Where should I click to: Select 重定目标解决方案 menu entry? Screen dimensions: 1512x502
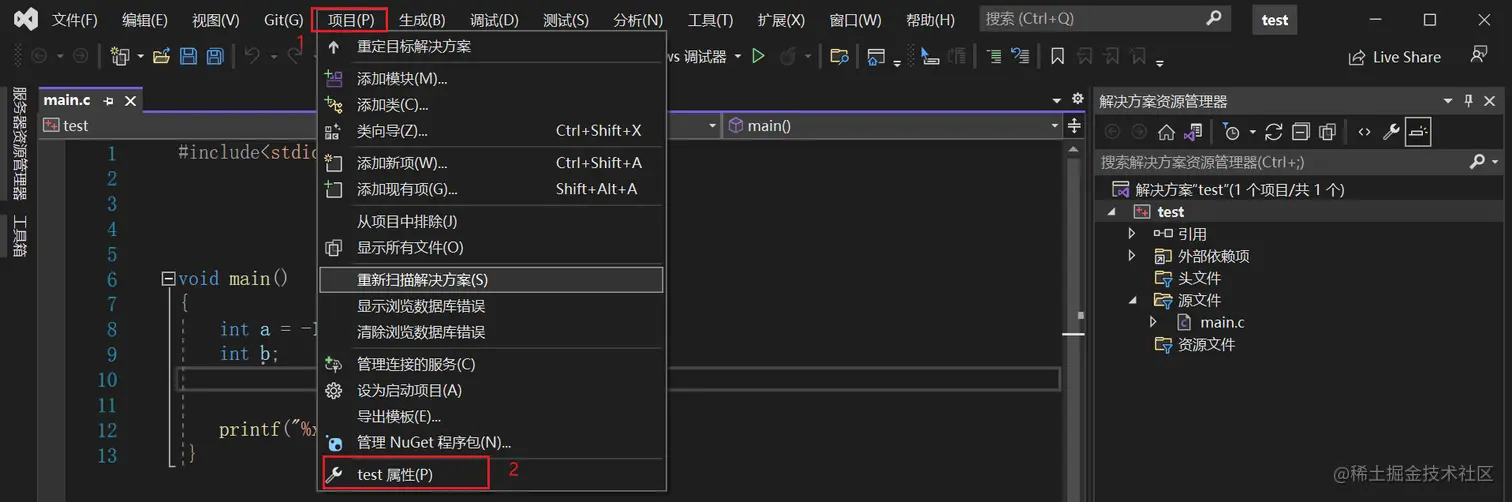492,46
